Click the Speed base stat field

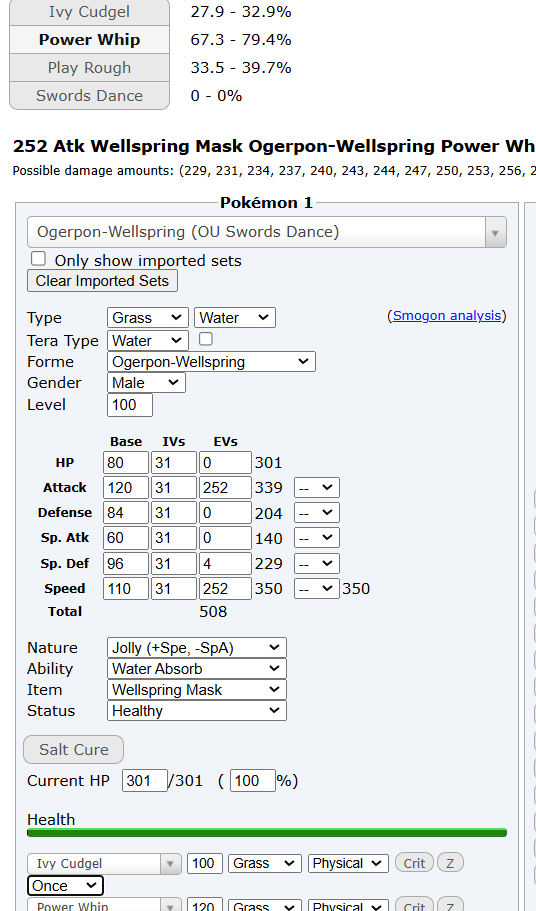coord(126,589)
